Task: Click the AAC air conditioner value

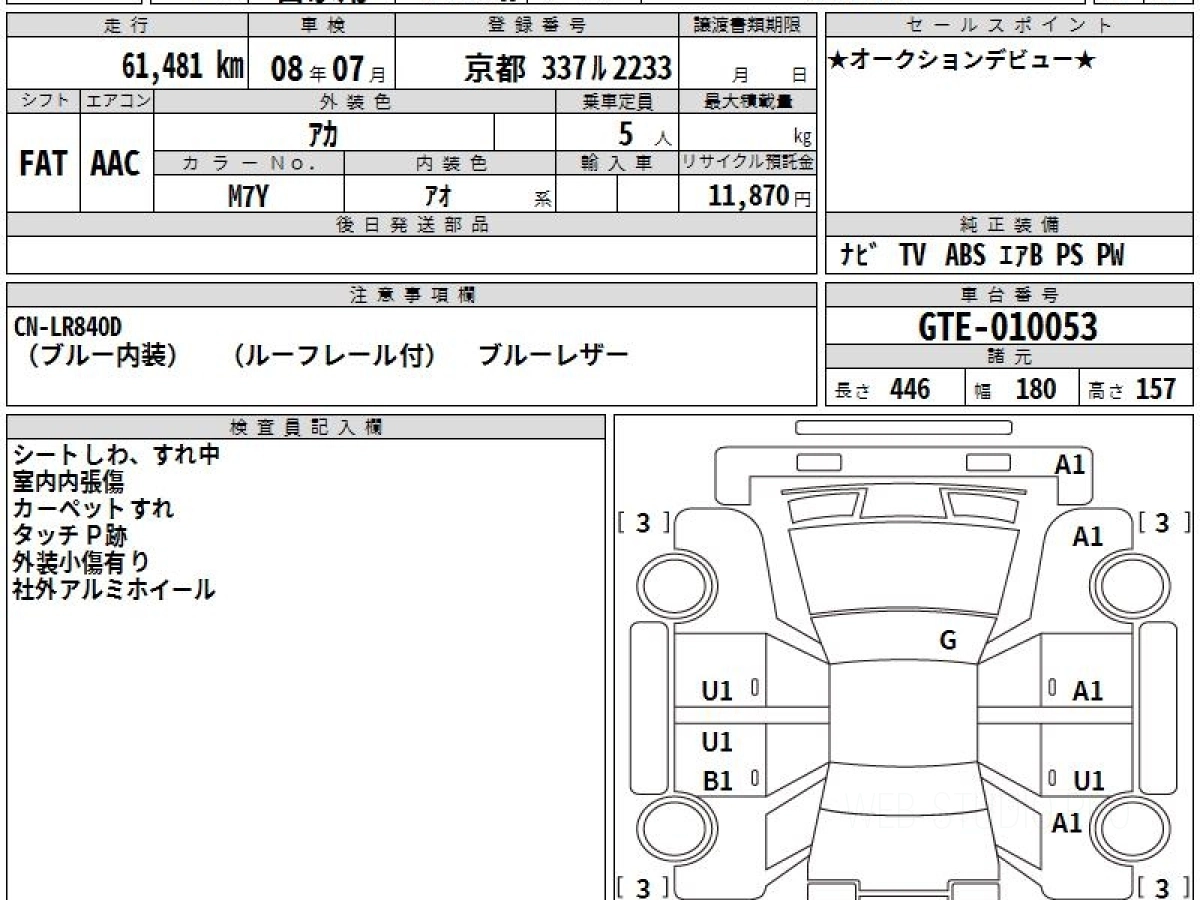Action: point(116,163)
